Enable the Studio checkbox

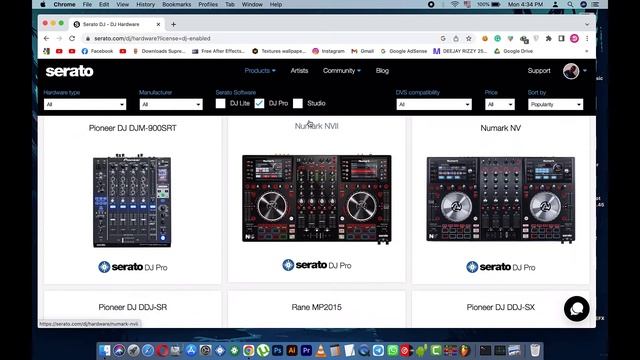click(x=298, y=104)
